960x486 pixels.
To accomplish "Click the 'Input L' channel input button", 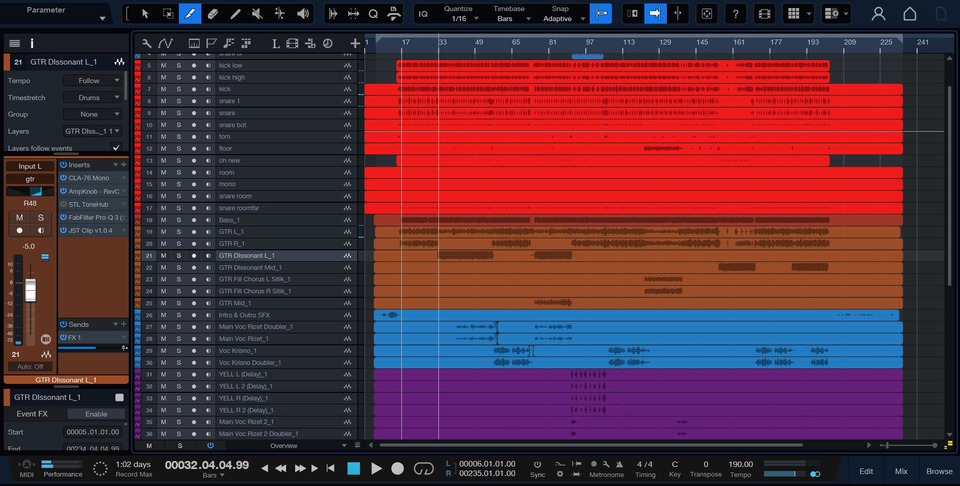I will point(30,166).
